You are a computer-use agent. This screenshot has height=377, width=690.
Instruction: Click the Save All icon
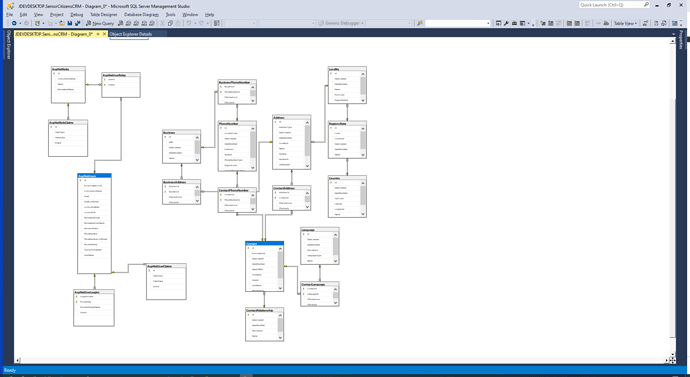77,23
